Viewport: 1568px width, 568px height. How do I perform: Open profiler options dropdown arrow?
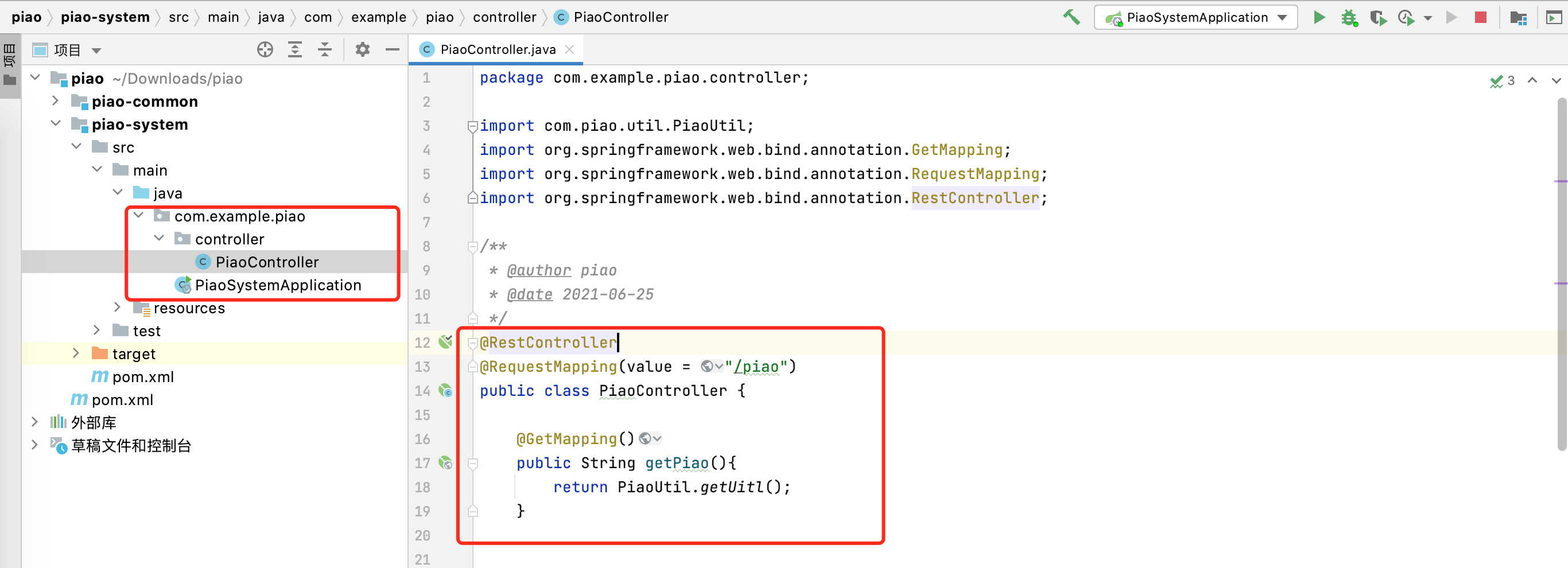click(x=1428, y=18)
